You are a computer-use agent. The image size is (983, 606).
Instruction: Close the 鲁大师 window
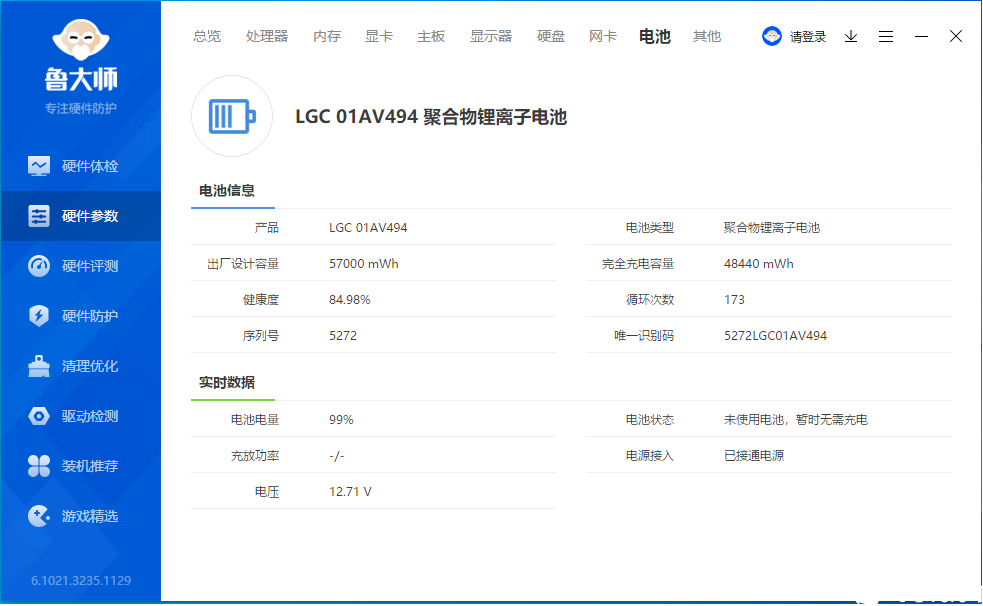point(955,36)
